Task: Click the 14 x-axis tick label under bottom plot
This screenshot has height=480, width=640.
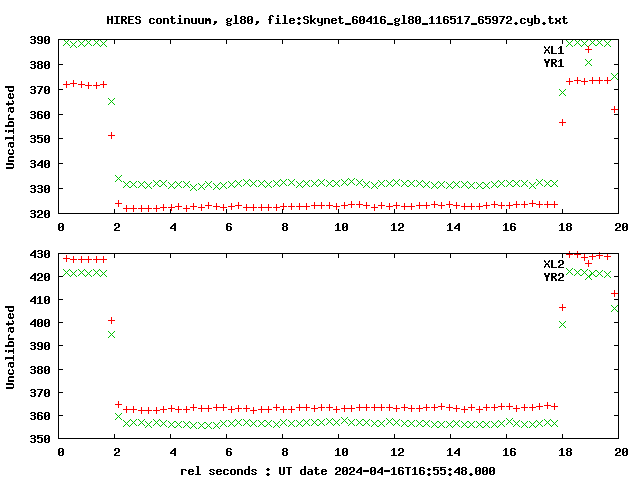Action: [453, 452]
